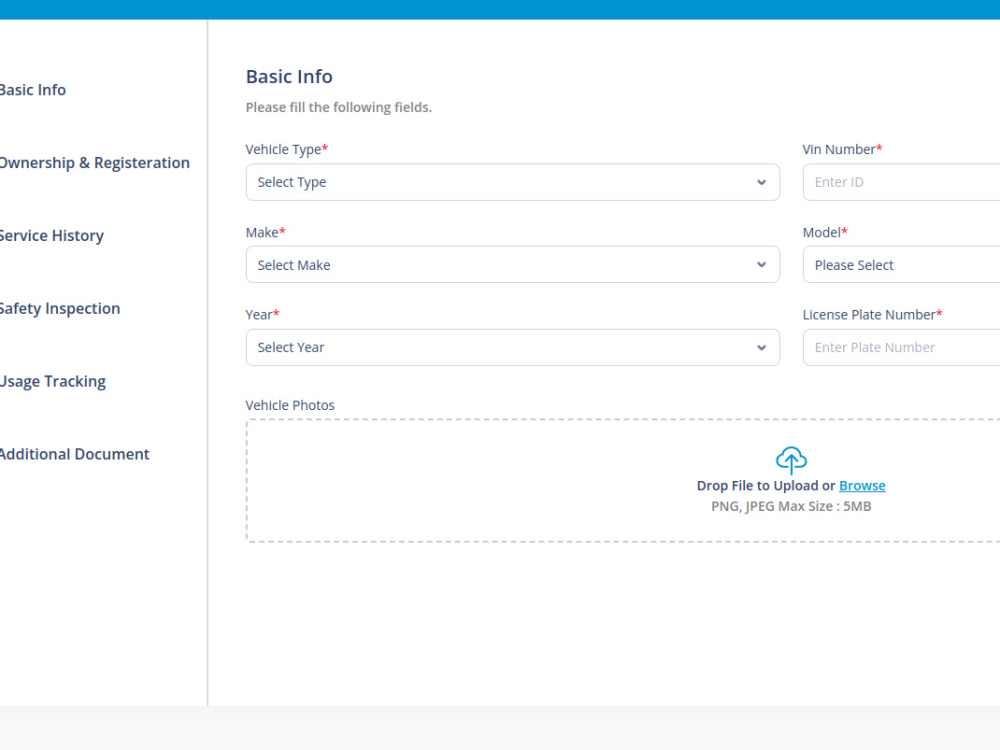Click the Vehicle Type dropdown chevron
The width and height of the screenshot is (1000, 750).
761,182
